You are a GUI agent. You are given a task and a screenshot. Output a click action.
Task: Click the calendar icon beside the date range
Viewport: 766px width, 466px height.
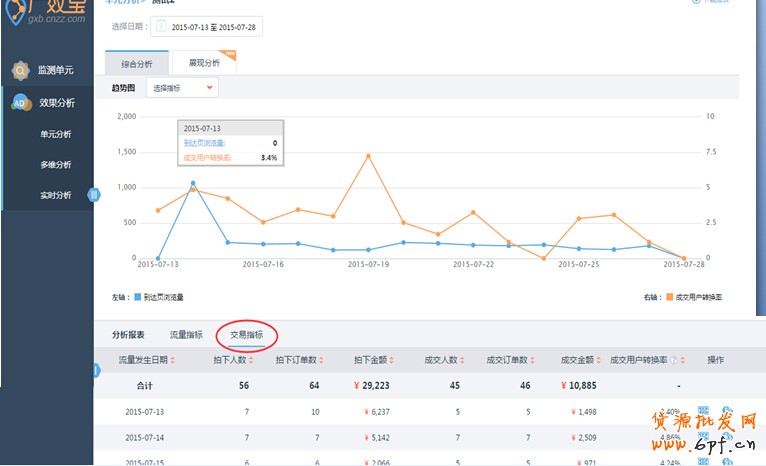[x=160, y=26]
